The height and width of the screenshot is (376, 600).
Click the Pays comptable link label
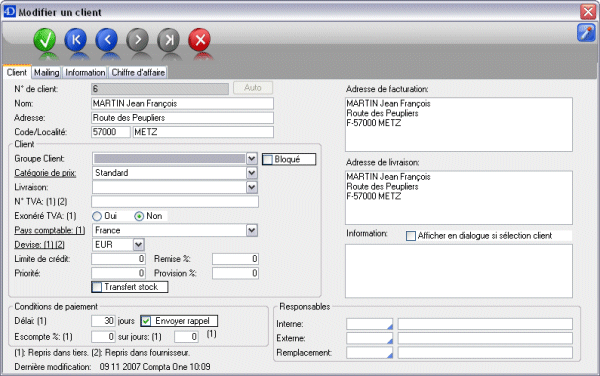pos(50,230)
